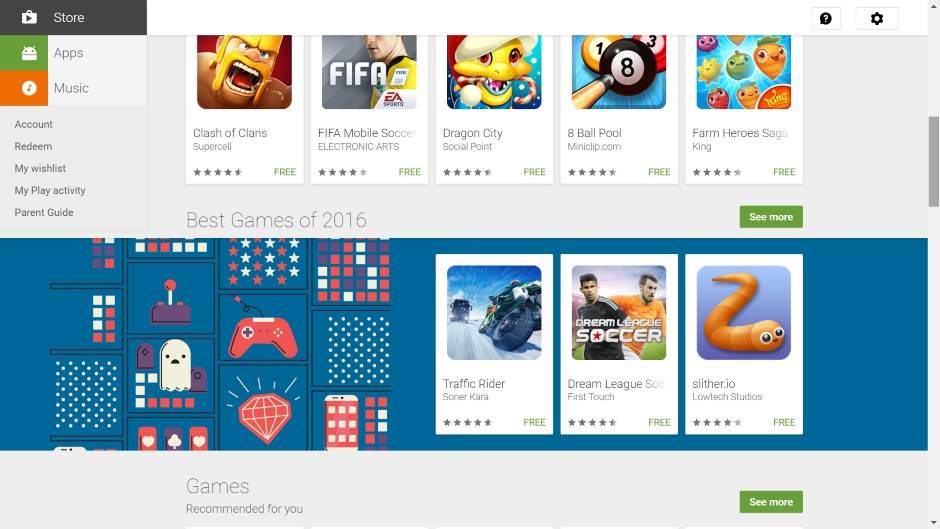Open settings via the gear icon
Image resolution: width=940 pixels, height=529 pixels.
click(x=876, y=19)
